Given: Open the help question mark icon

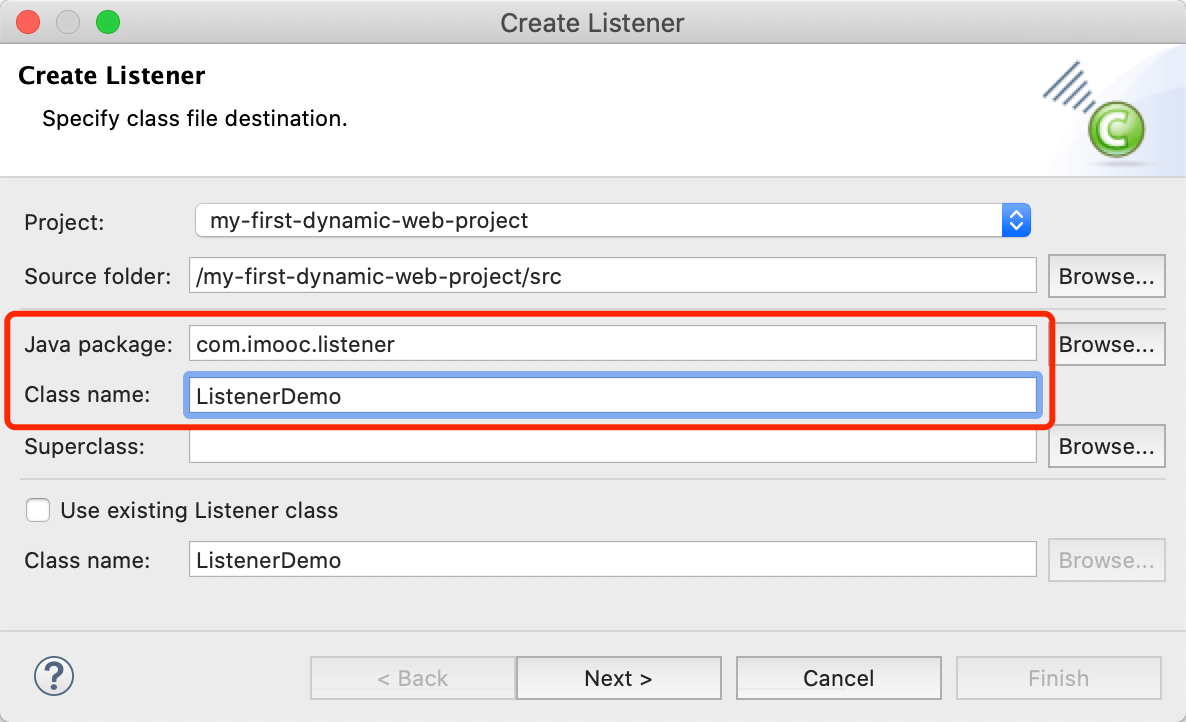Looking at the screenshot, I should click(x=54, y=677).
